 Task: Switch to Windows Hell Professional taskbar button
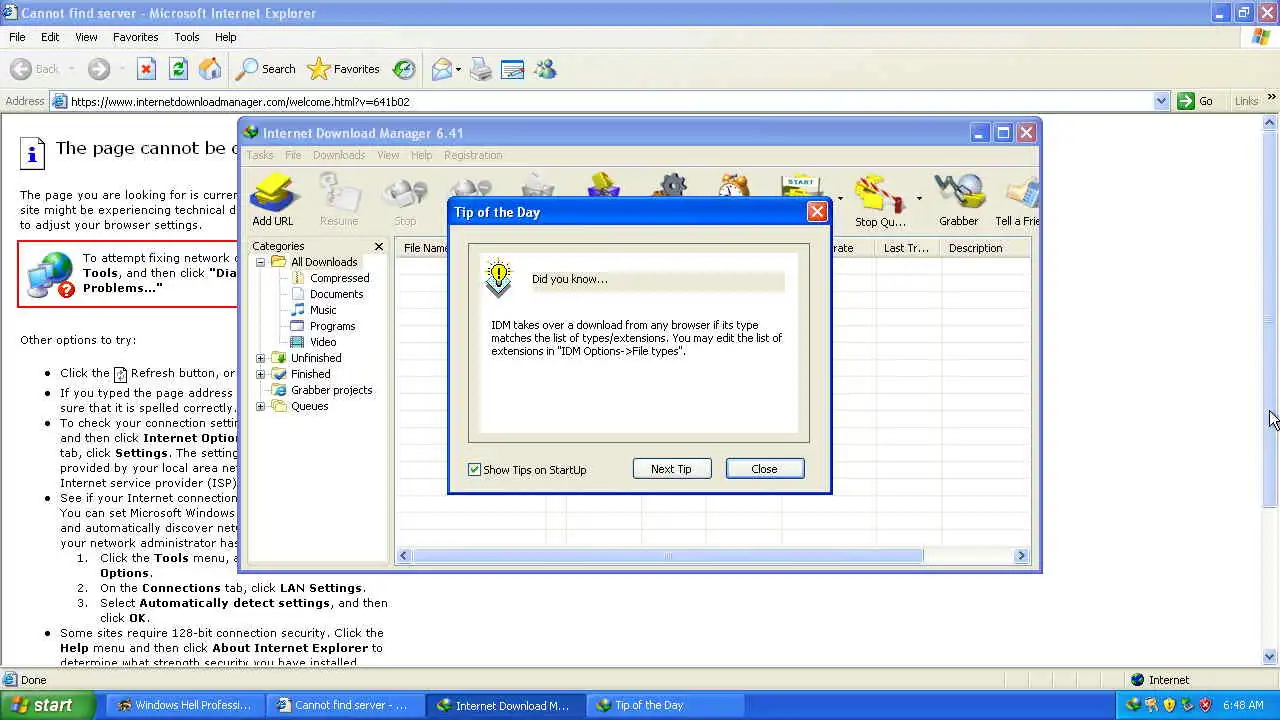(x=184, y=705)
